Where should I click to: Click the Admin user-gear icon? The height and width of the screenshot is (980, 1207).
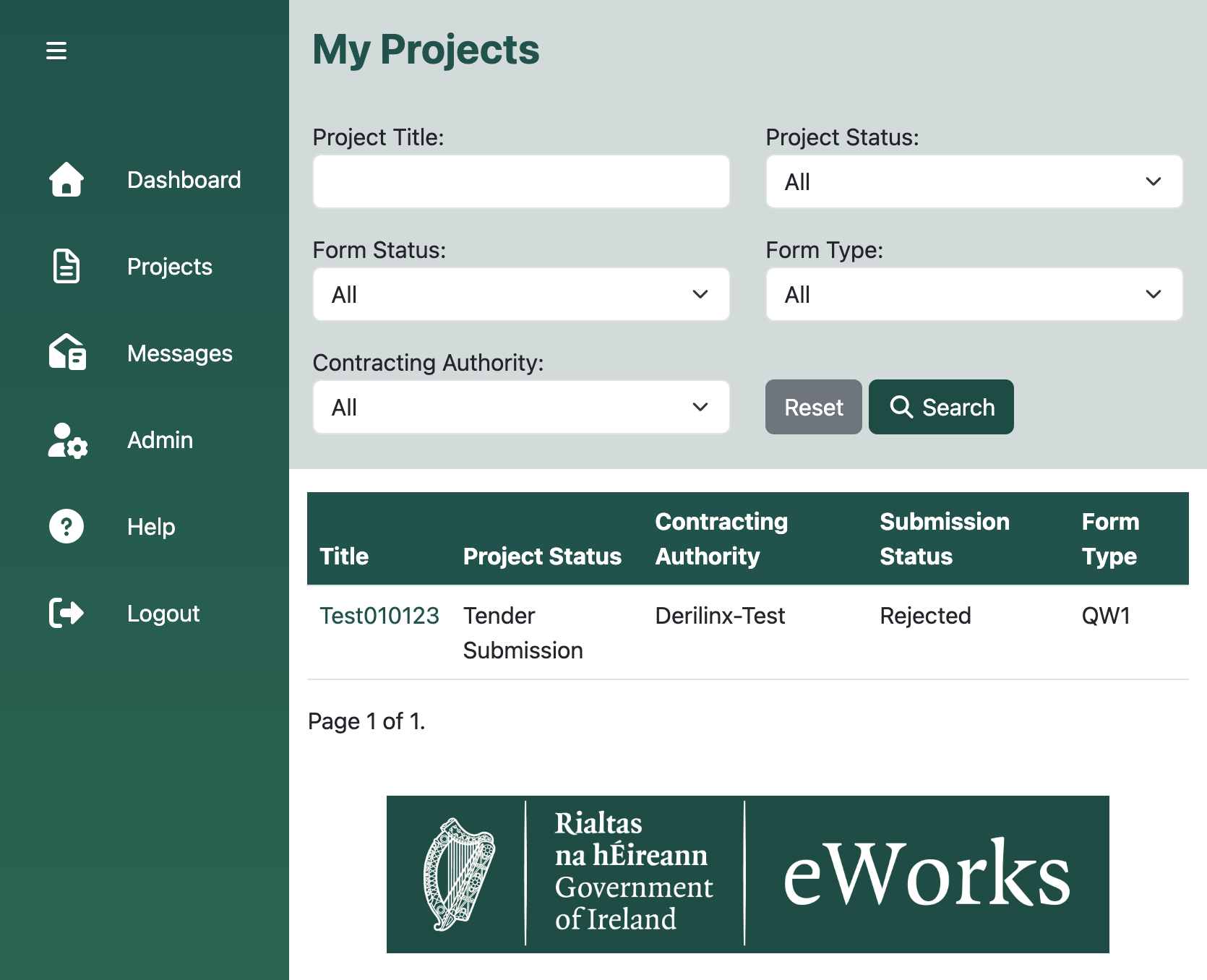(x=67, y=440)
